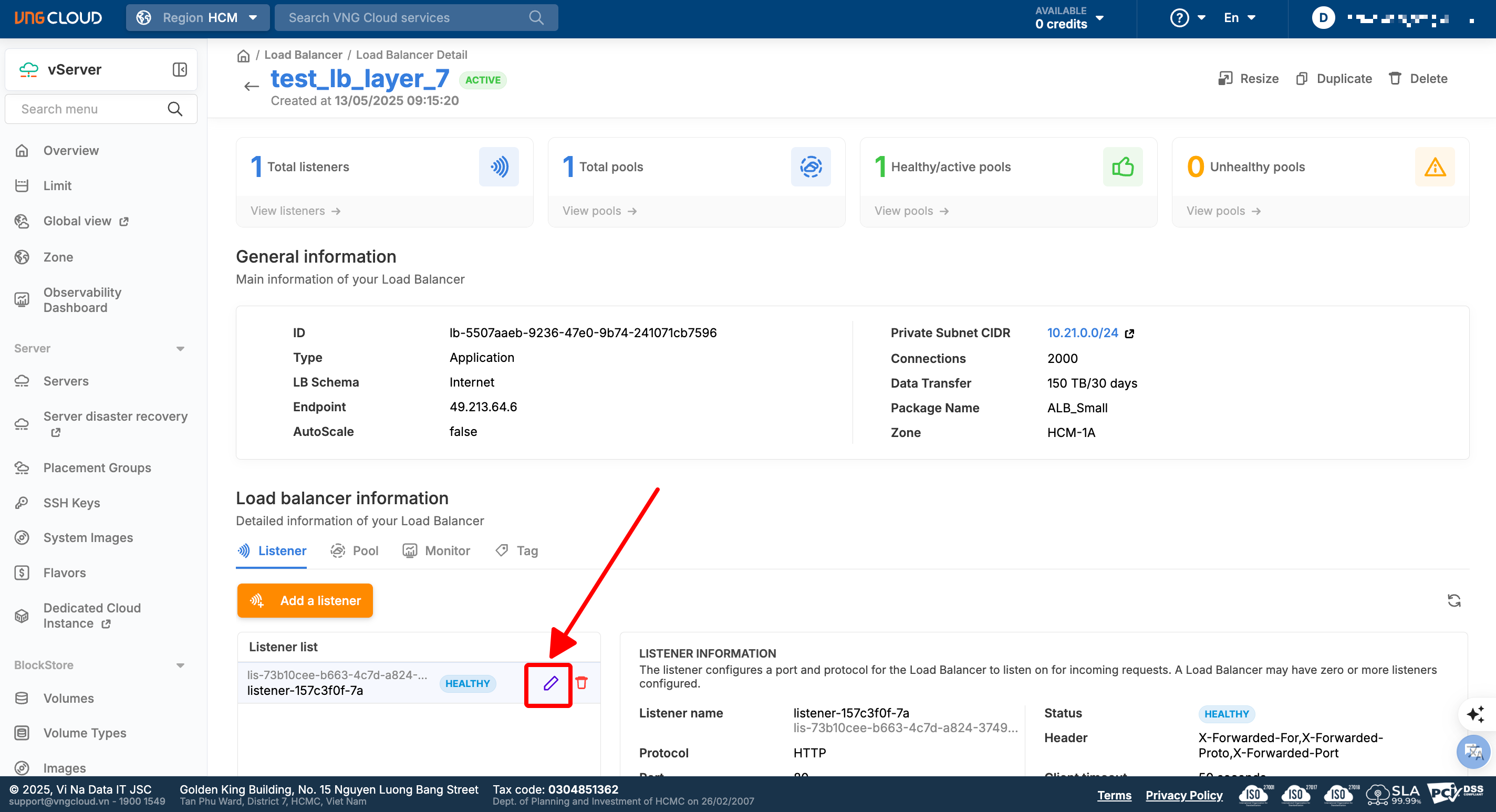The width and height of the screenshot is (1496, 812).
Task: Click the refresh listener list icon
Action: [x=1453, y=600]
